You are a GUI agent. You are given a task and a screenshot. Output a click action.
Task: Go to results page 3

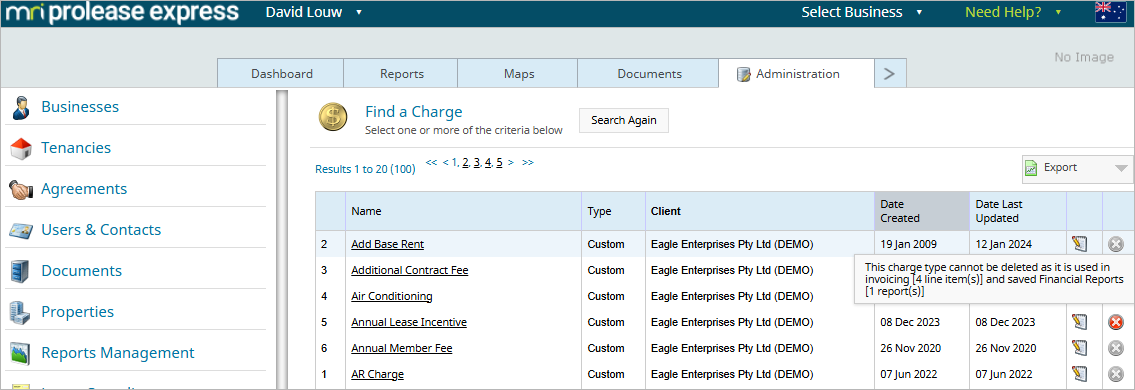pyautogui.click(x=477, y=163)
